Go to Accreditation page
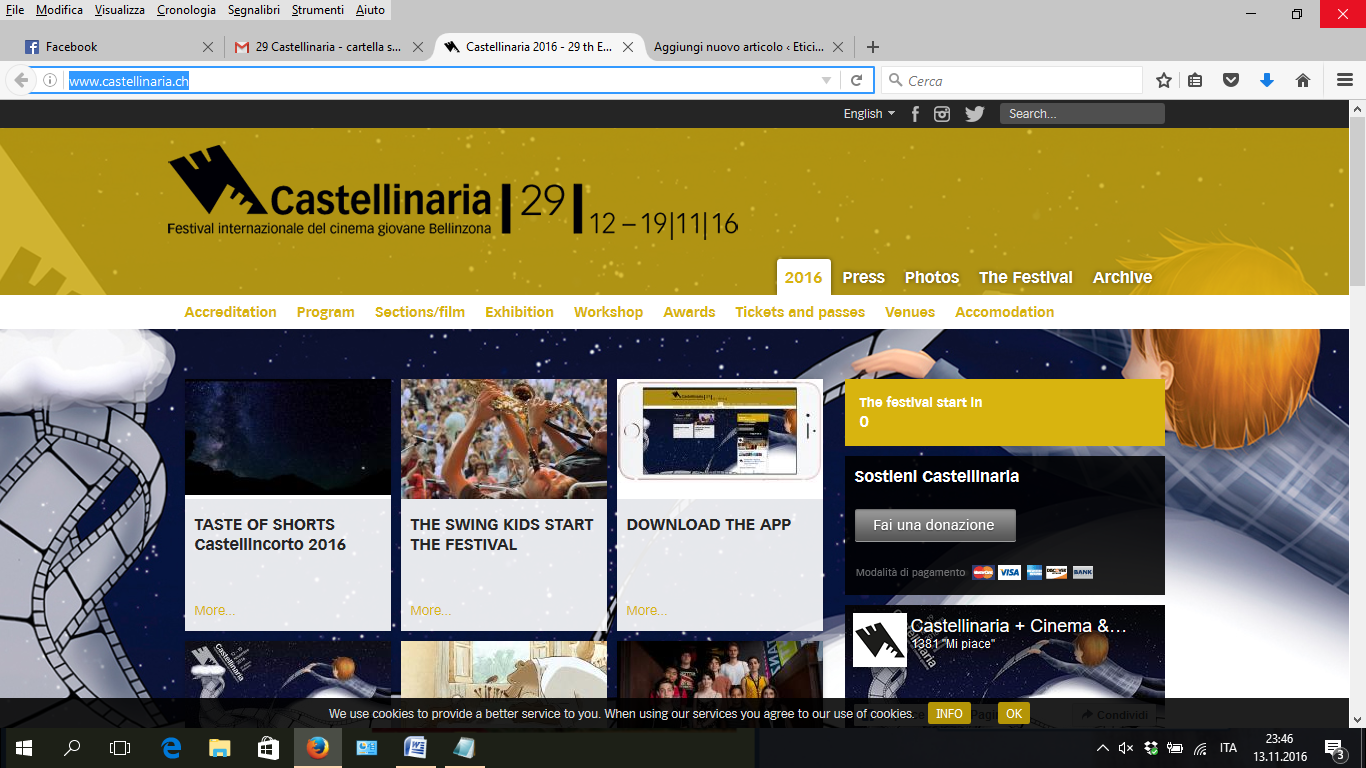This screenshot has height=768, width=1366. point(230,312)
